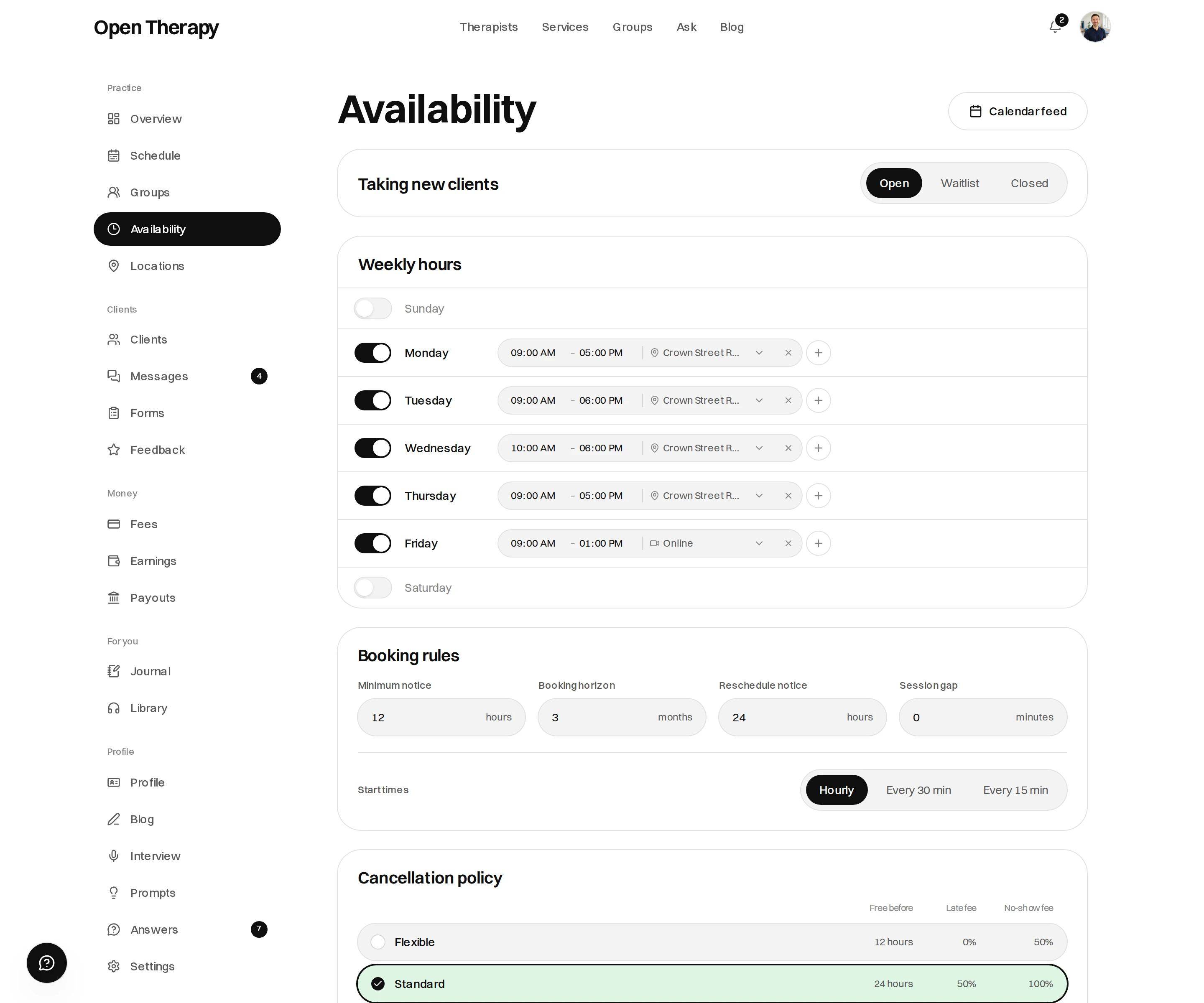1204x1003 pixels.
Task: Expand Wednesday's location dropdown chevron
Action: pyautogui.click(x=759, y=448)
